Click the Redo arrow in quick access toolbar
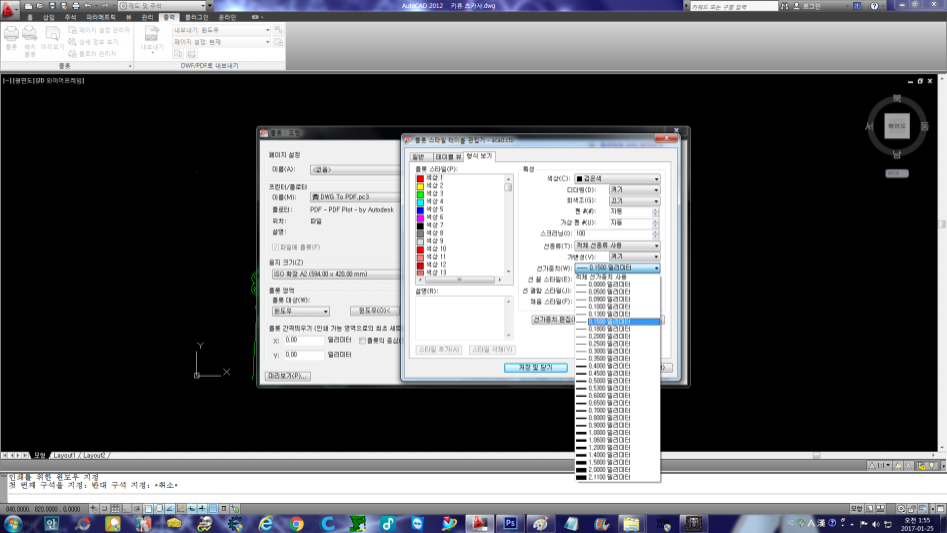 (x=105, y=5)
